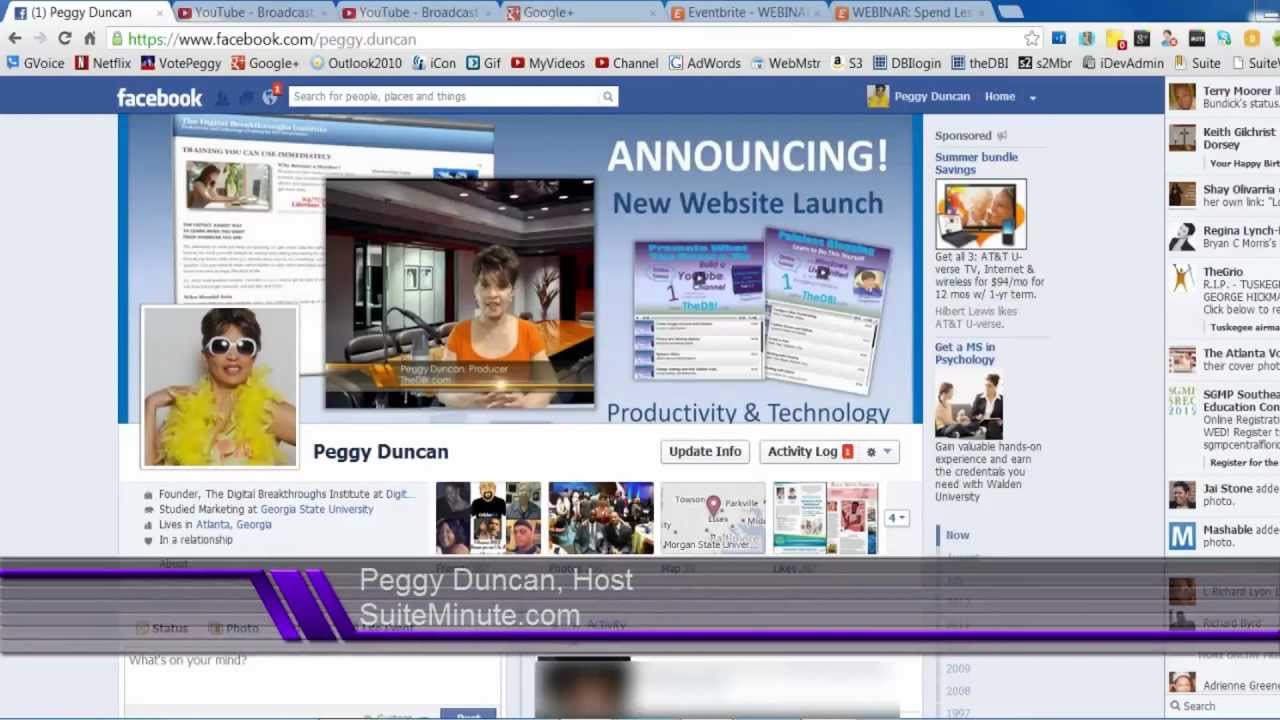1280x720 pixels.
Task: Open Shay Olivarria ticker item
Action: 1224,195
